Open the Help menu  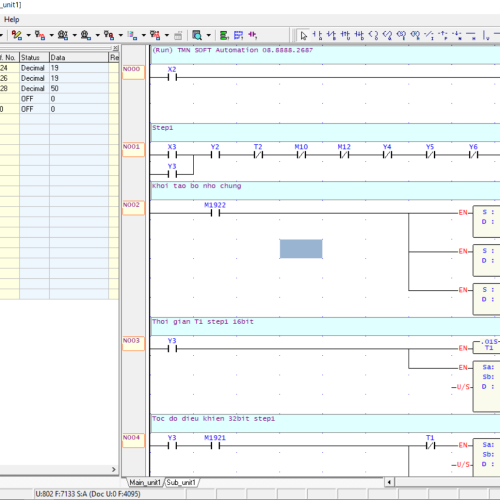coord(11,20)
